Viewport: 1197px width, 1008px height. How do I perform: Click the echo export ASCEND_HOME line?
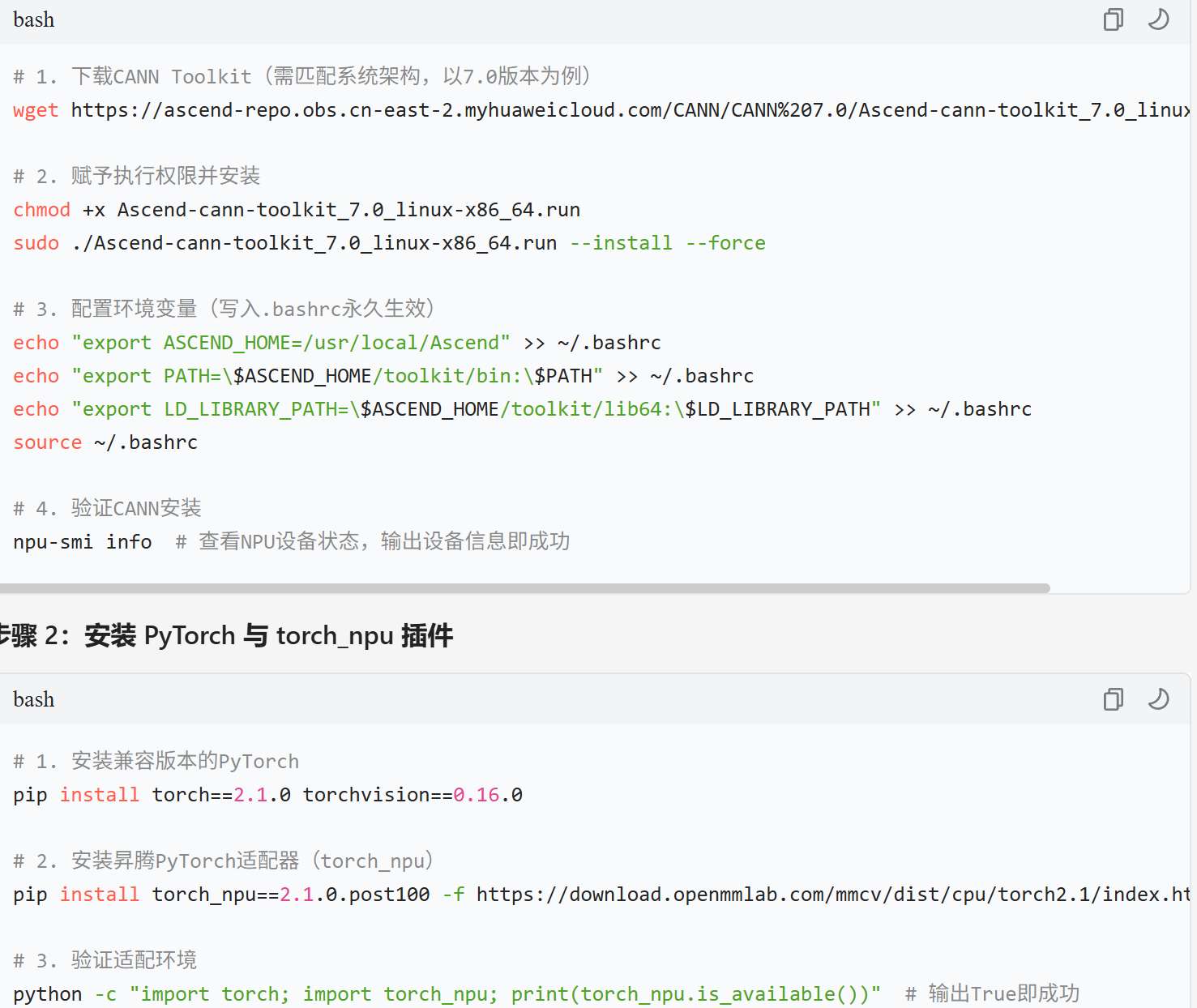coord(337,343)
